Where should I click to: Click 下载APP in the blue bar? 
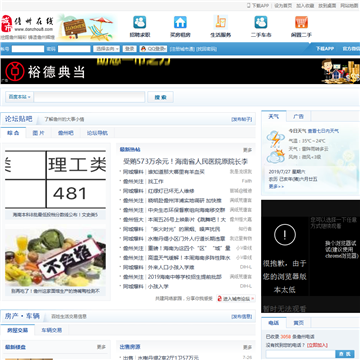[x=325, y=49]
